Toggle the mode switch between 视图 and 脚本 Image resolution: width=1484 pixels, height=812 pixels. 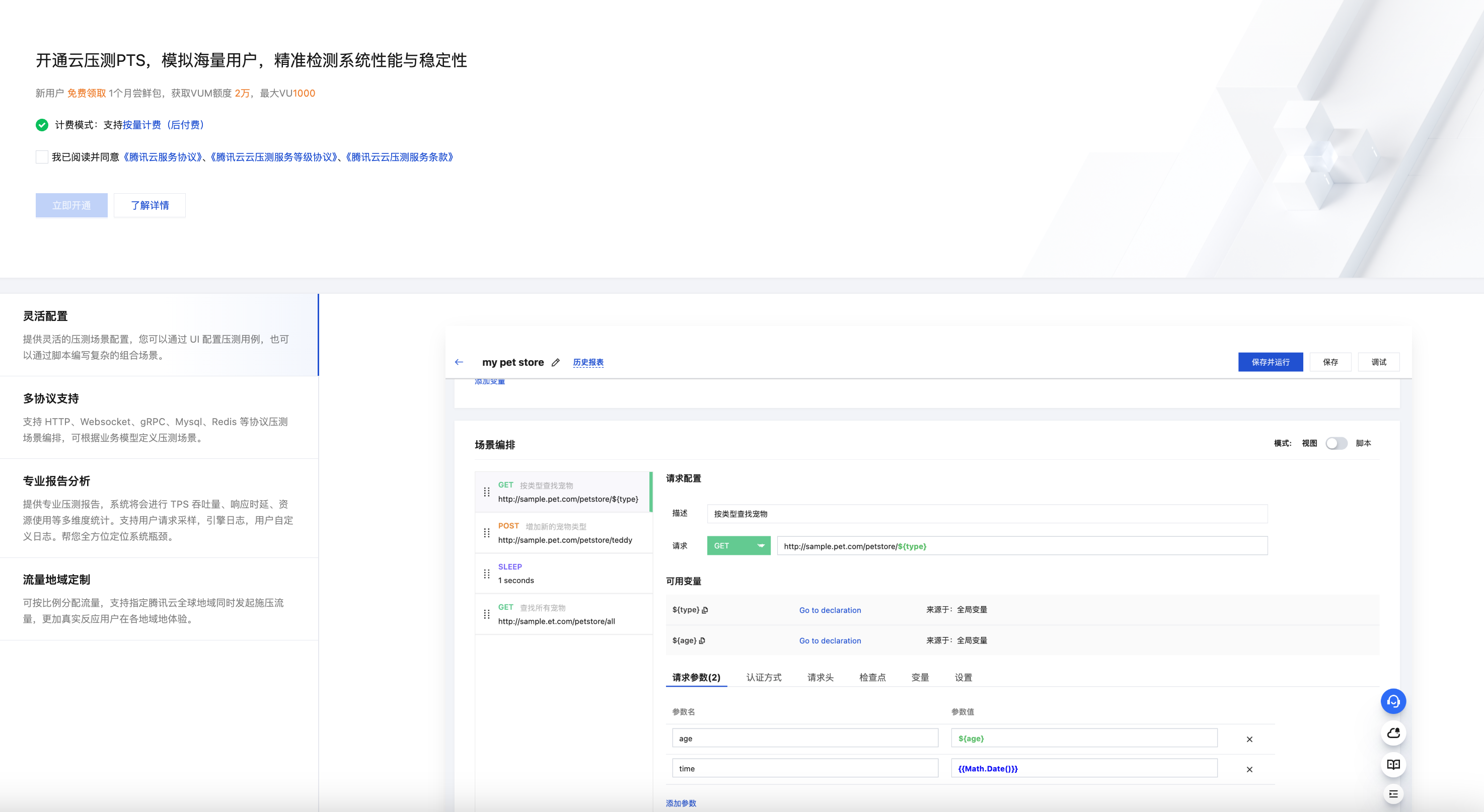click(1336, 443)
